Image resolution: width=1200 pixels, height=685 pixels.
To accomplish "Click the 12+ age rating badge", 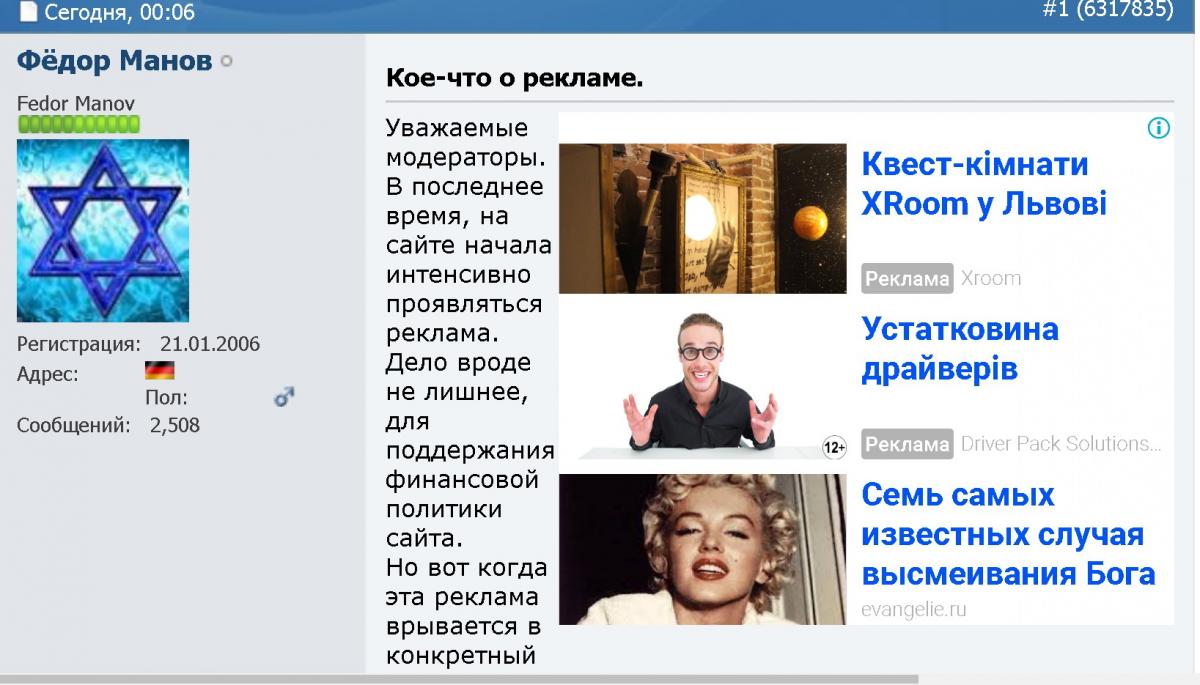I will pos(834,447).
